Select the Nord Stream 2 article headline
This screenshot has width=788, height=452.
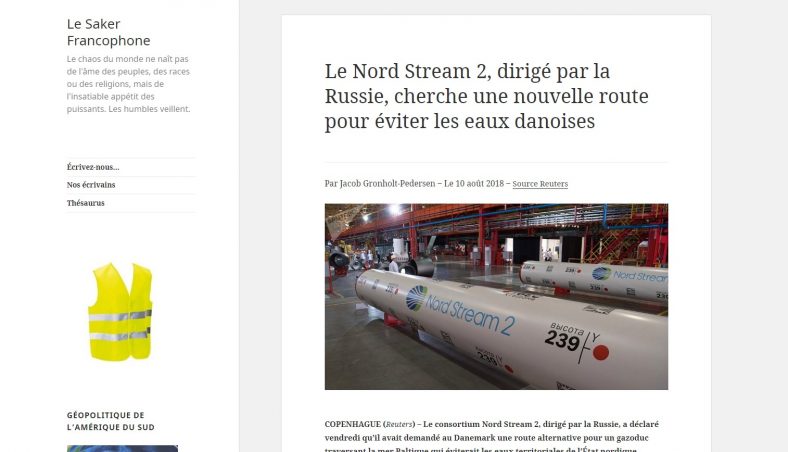[x=486, y=96]
